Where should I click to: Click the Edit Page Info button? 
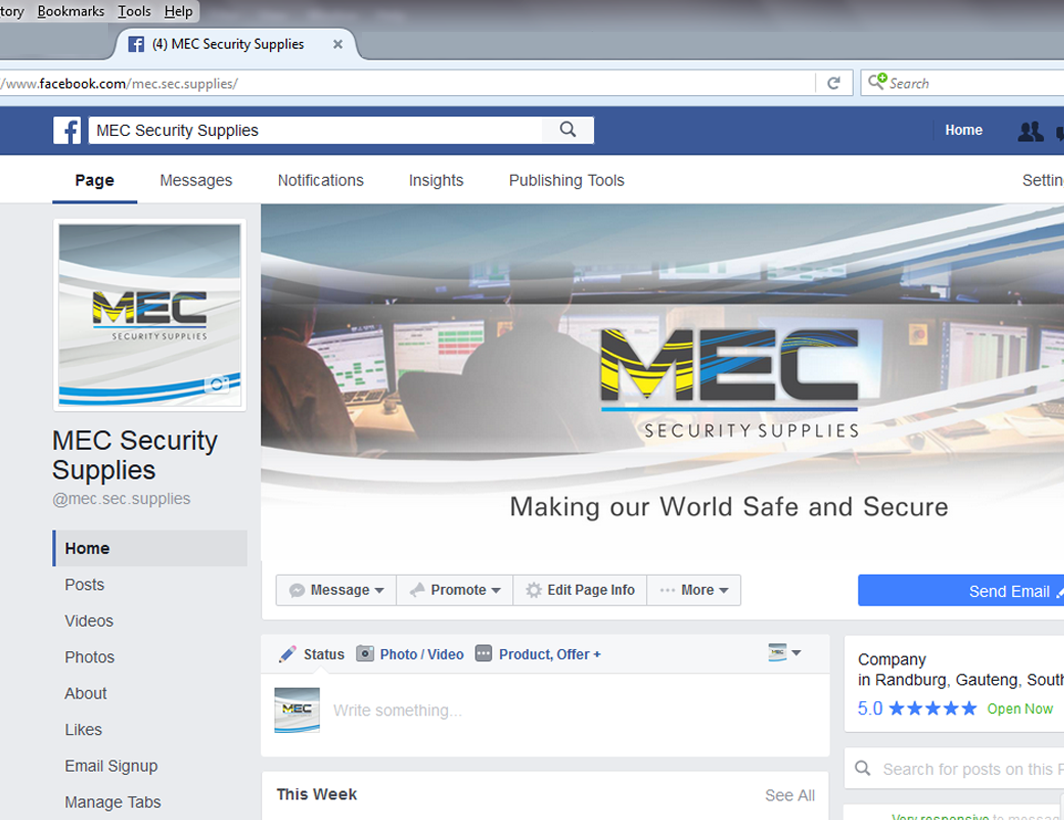coord(580,590)
